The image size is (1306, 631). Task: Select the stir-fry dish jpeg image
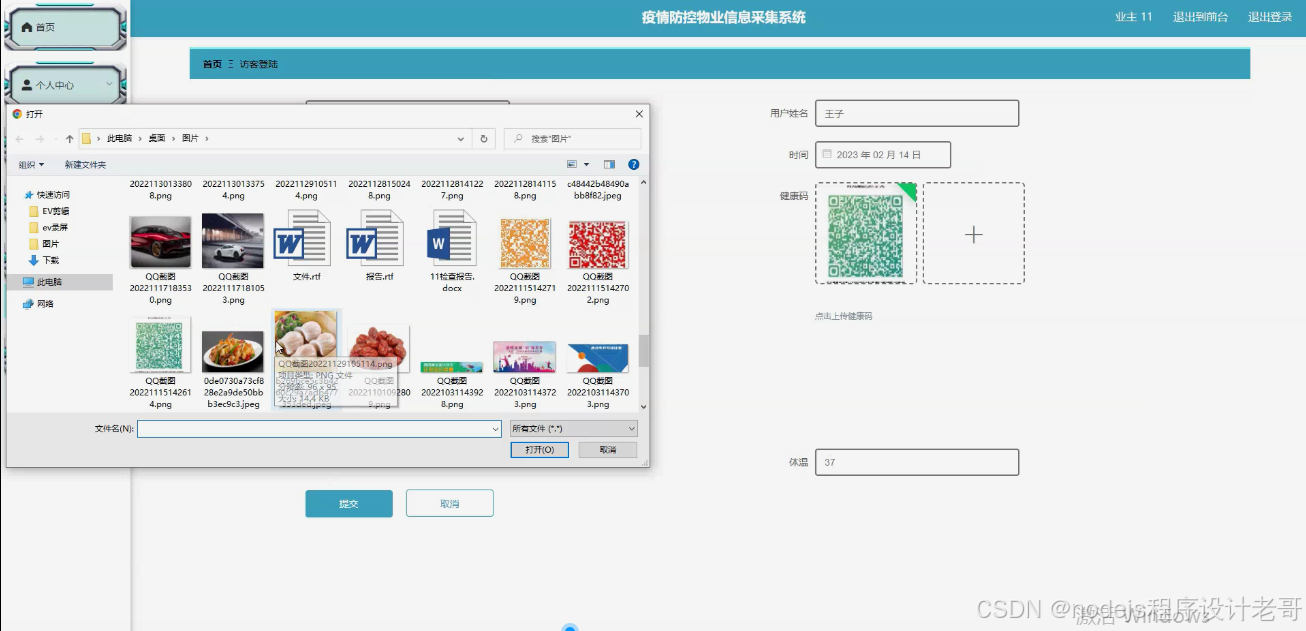(233, 351)
